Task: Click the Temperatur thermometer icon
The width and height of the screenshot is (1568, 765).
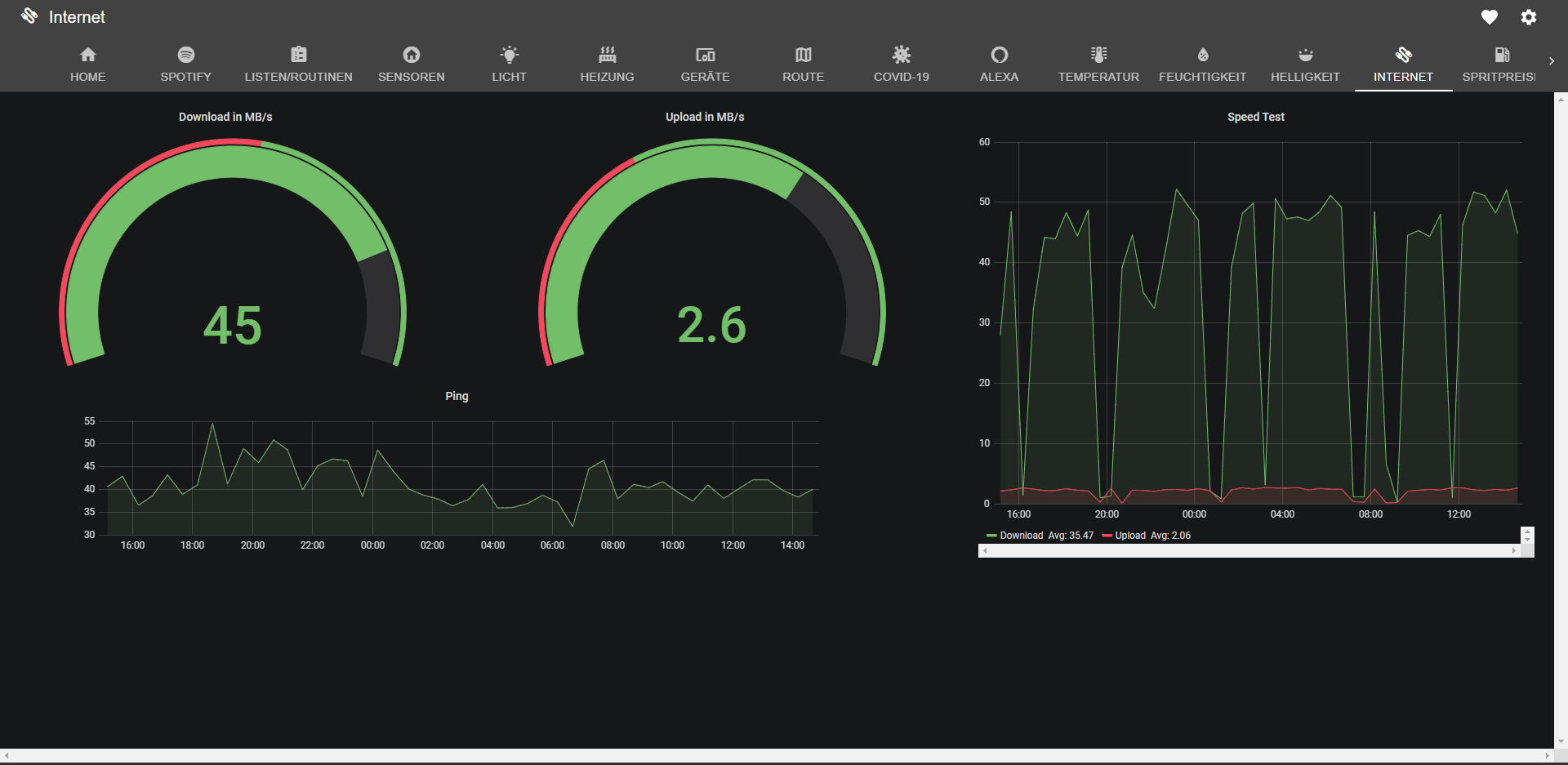Action: [1099, 55]
